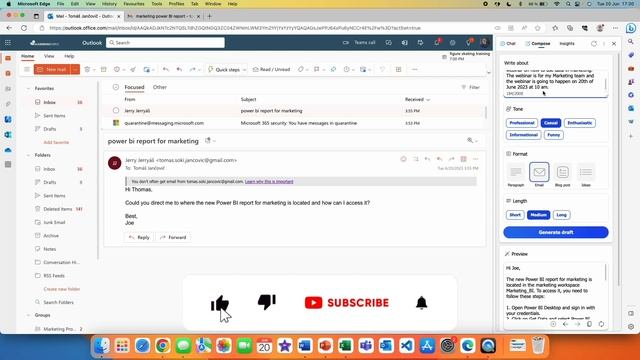Open Microsoft Teams from the Dock
This screenshot has width=640, height=360.
coord(366,346)
